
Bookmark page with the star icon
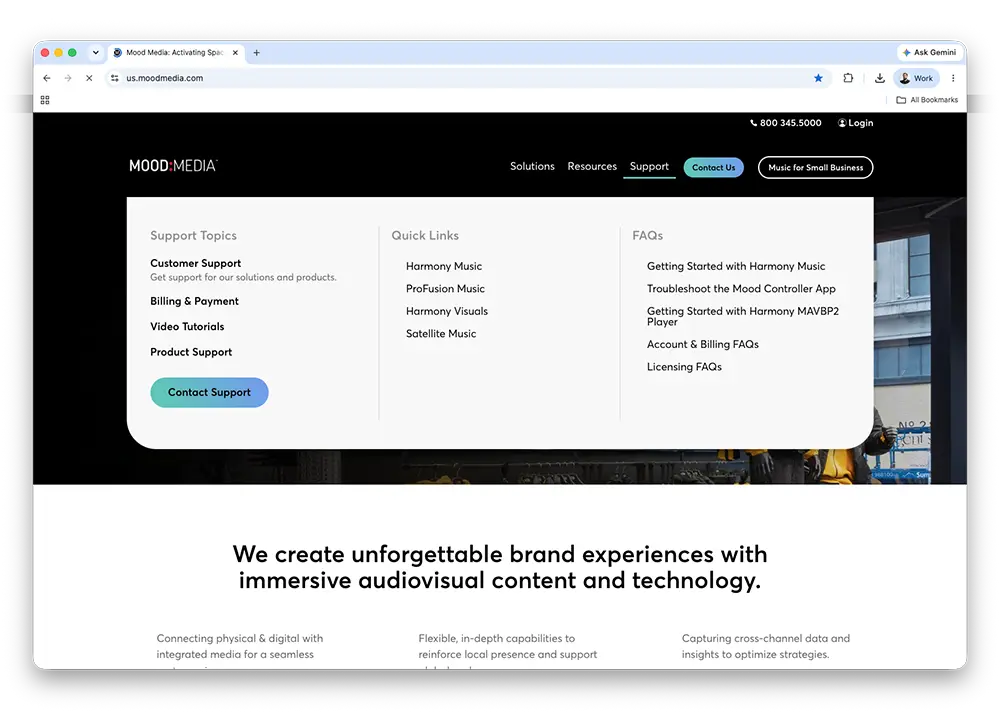[x=818, y=78]
